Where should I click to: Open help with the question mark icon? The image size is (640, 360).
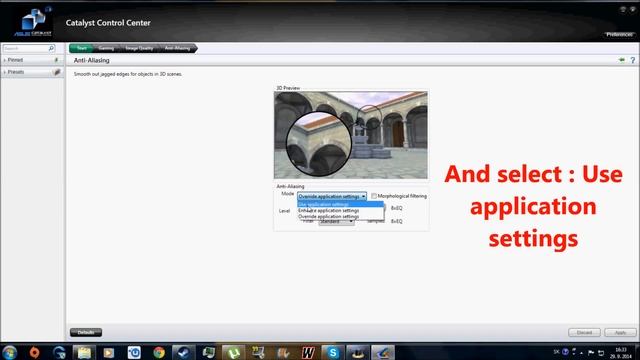[632, 60]
